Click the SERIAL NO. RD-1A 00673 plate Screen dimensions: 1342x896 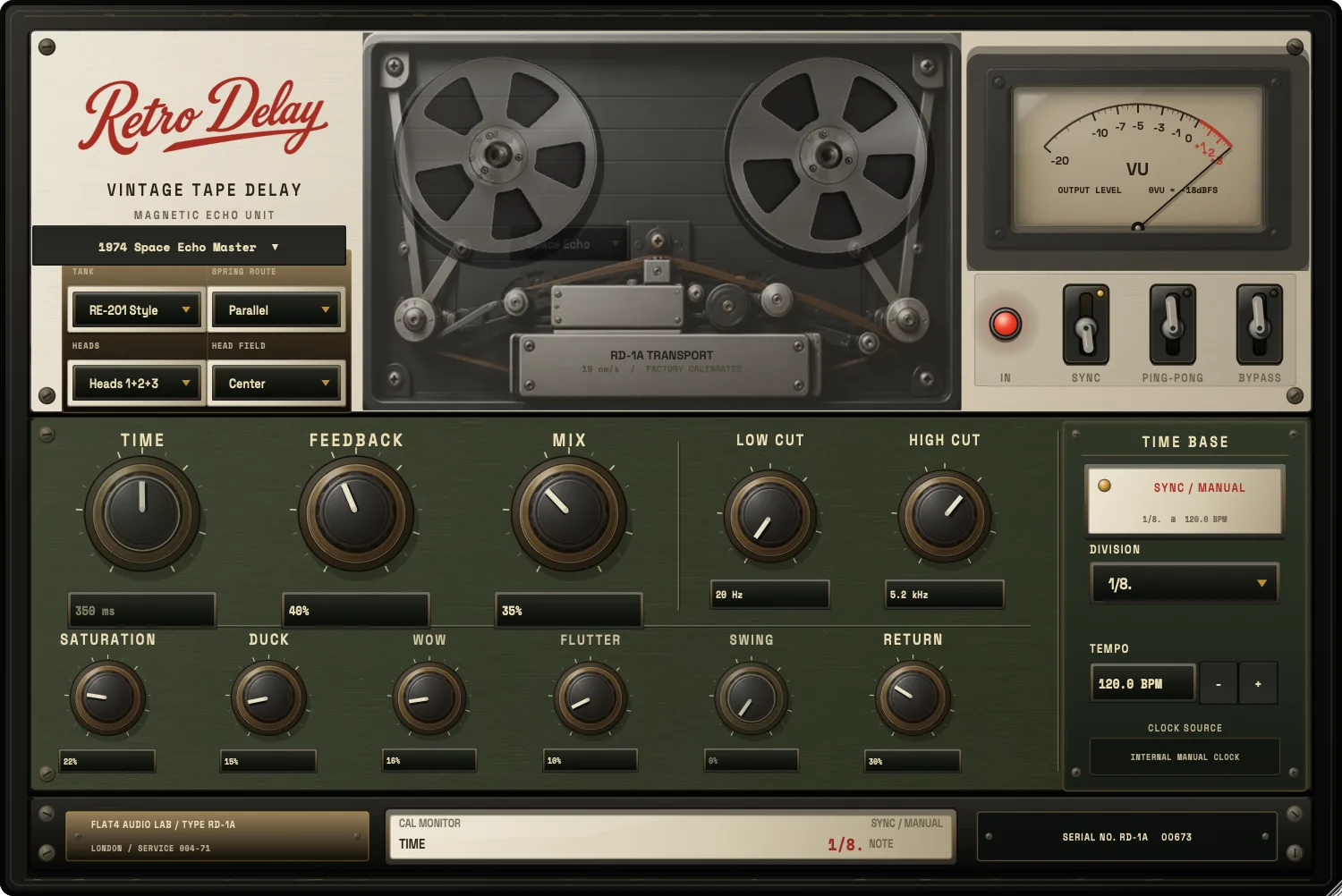click(1126, 837)
